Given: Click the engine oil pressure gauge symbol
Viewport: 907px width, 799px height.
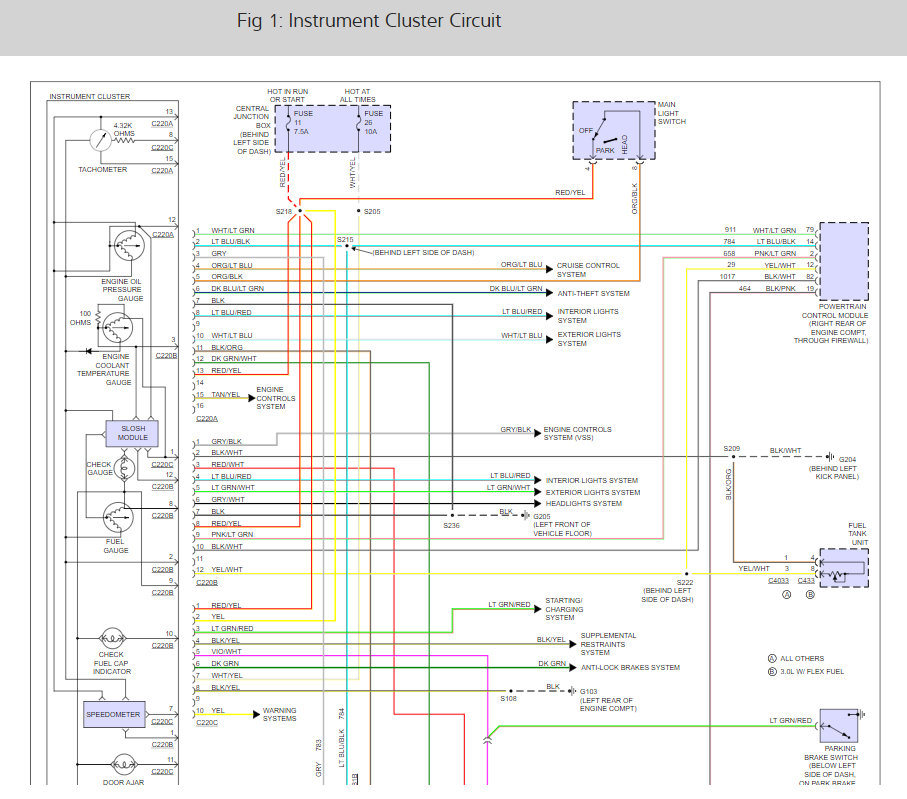Looking at the screenshot, I should pyautogui.click(x=129, y=246).
